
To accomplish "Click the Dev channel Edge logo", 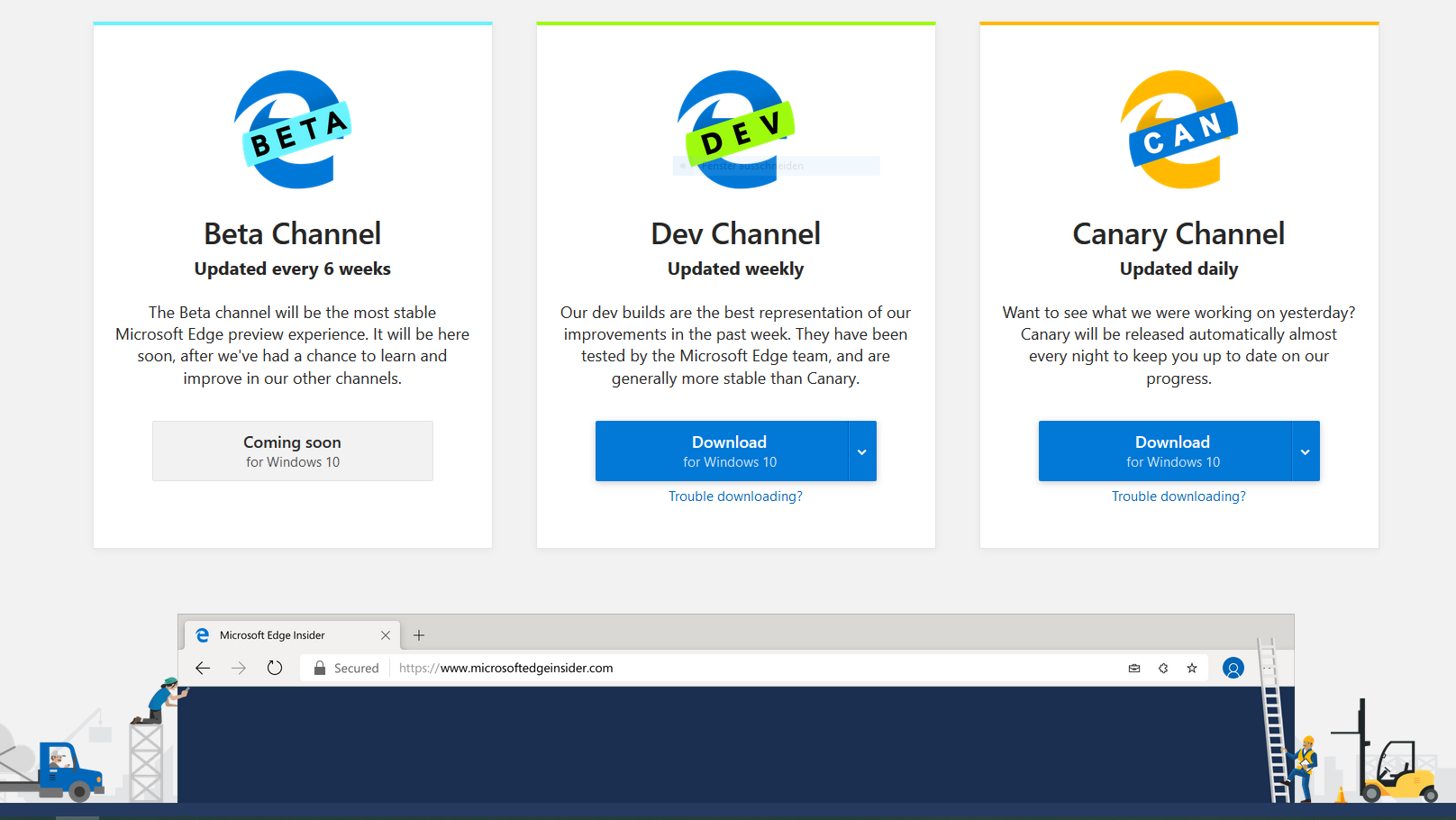I will pos(735,130).
